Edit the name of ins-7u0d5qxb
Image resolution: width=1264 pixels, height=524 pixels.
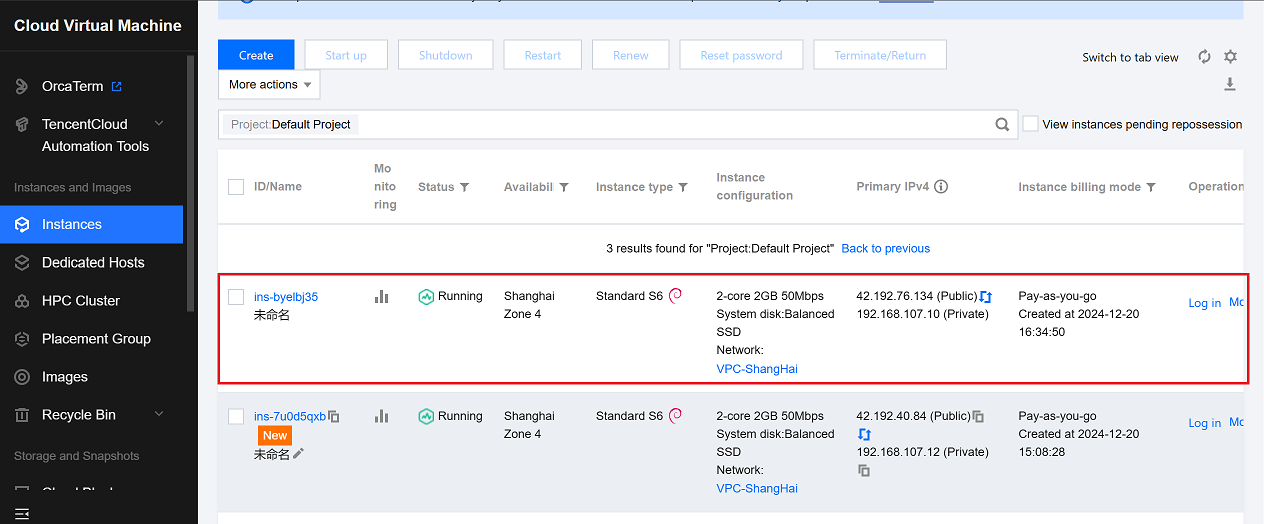click(298, 454)
